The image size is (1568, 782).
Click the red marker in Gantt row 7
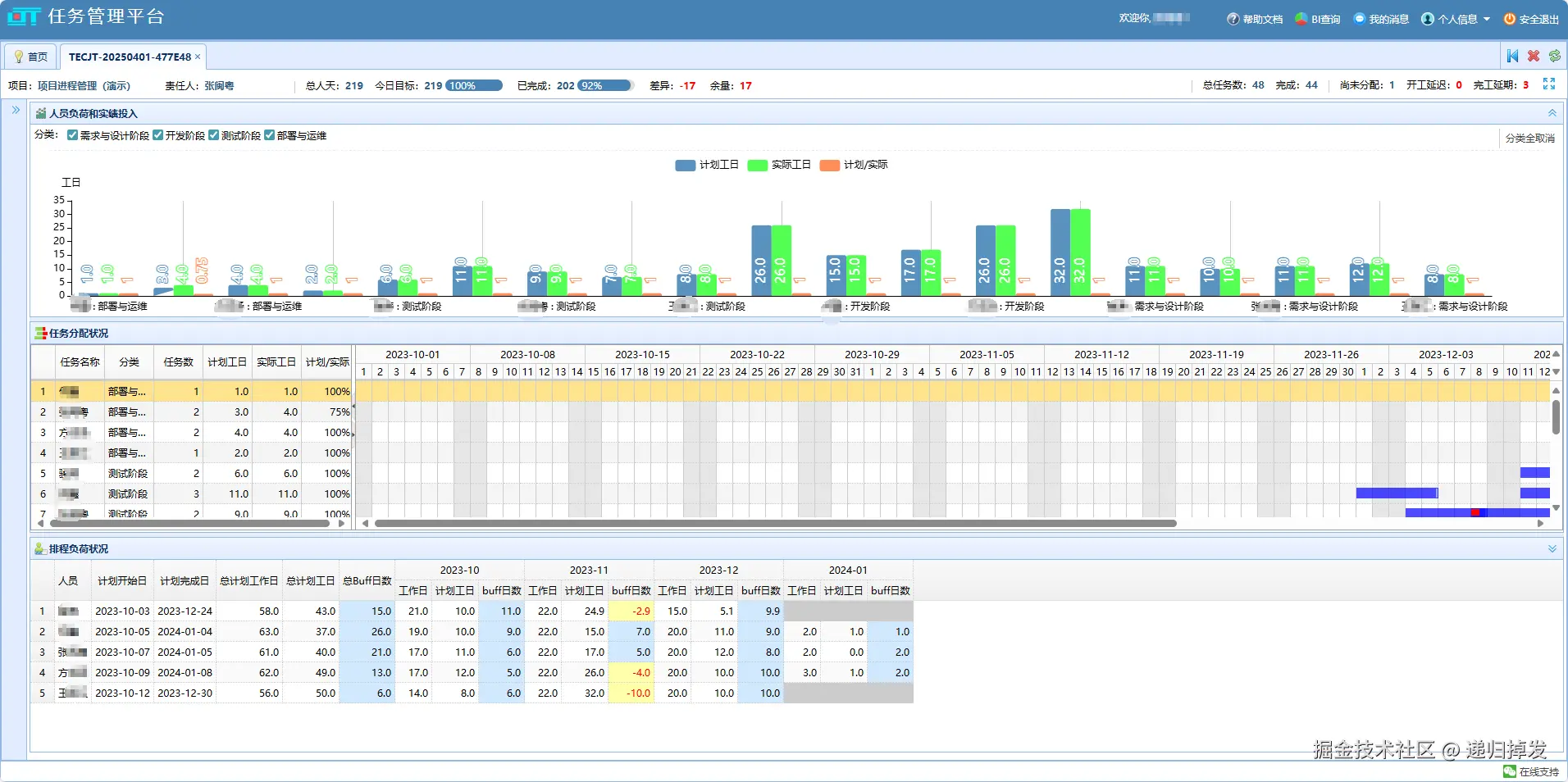1475,512
